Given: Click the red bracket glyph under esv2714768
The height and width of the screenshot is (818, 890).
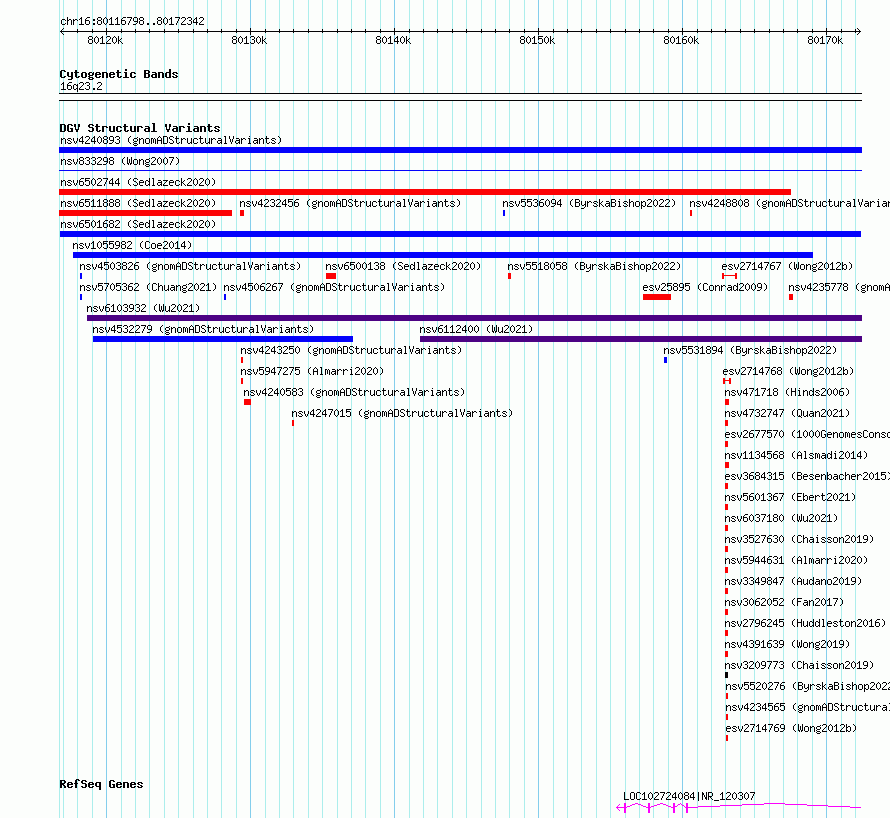Looking at the screenshot, I should [x=727, y=381].
